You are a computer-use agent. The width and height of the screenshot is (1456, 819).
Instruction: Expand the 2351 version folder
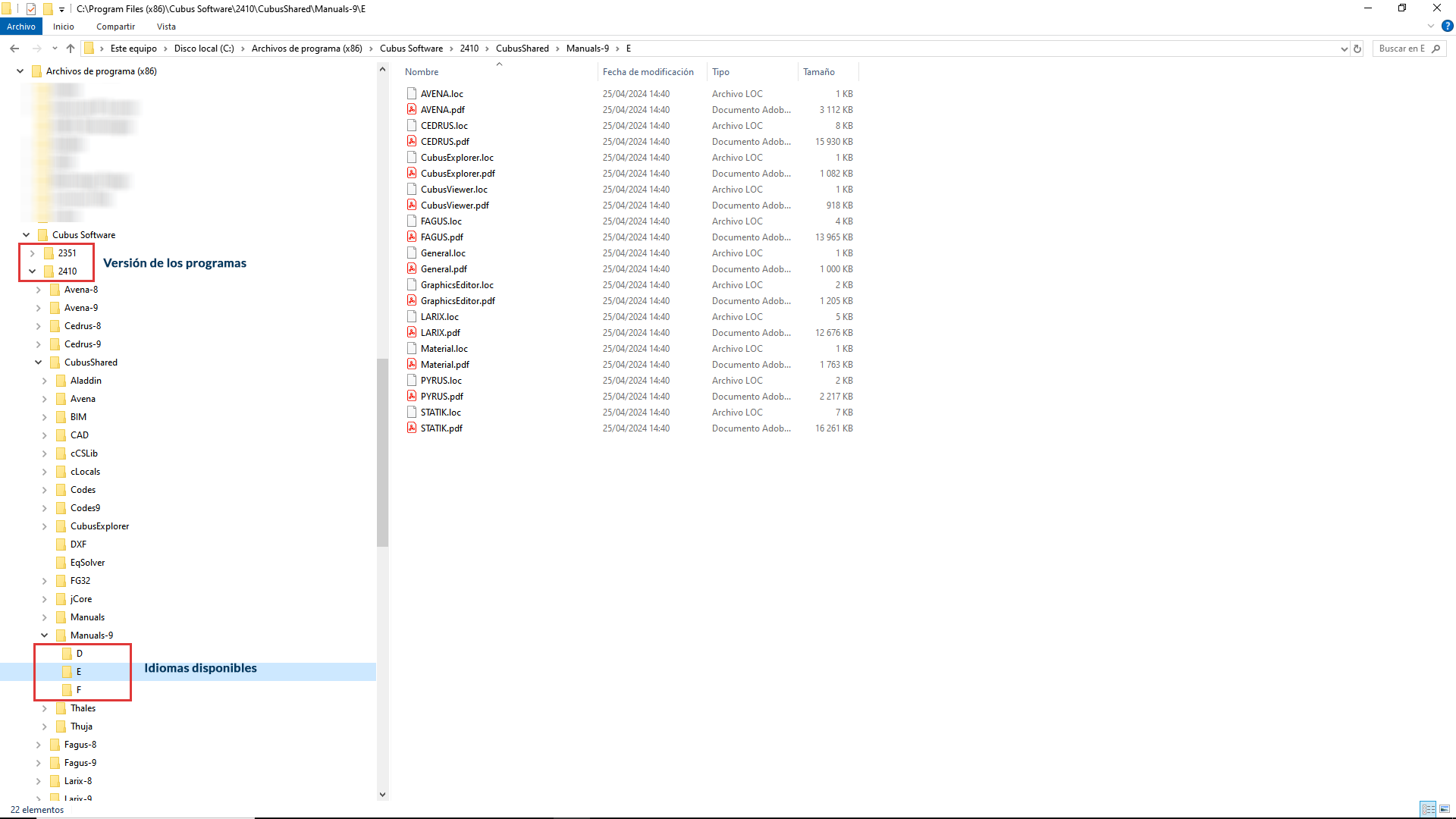pos(32,253)
